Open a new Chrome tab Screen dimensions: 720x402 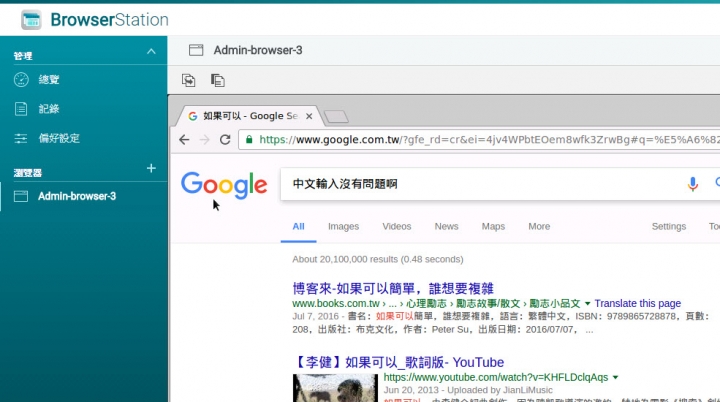pyautogui.click(x=336, y=117)
